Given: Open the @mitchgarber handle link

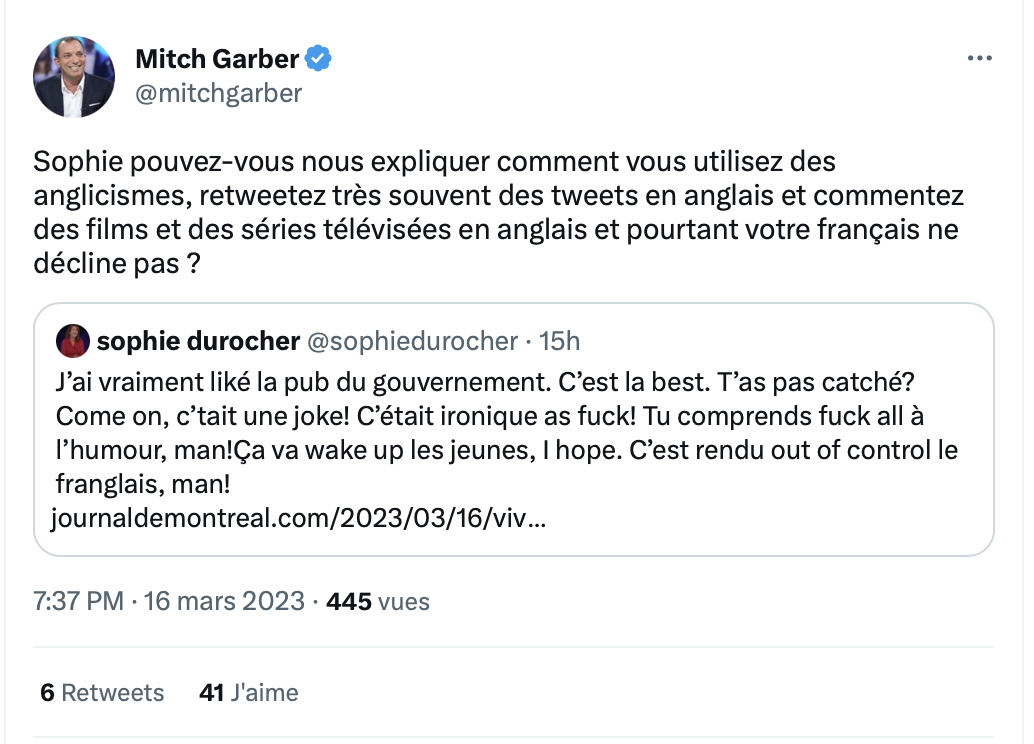Looking at the screenshot, I should 218,93.
